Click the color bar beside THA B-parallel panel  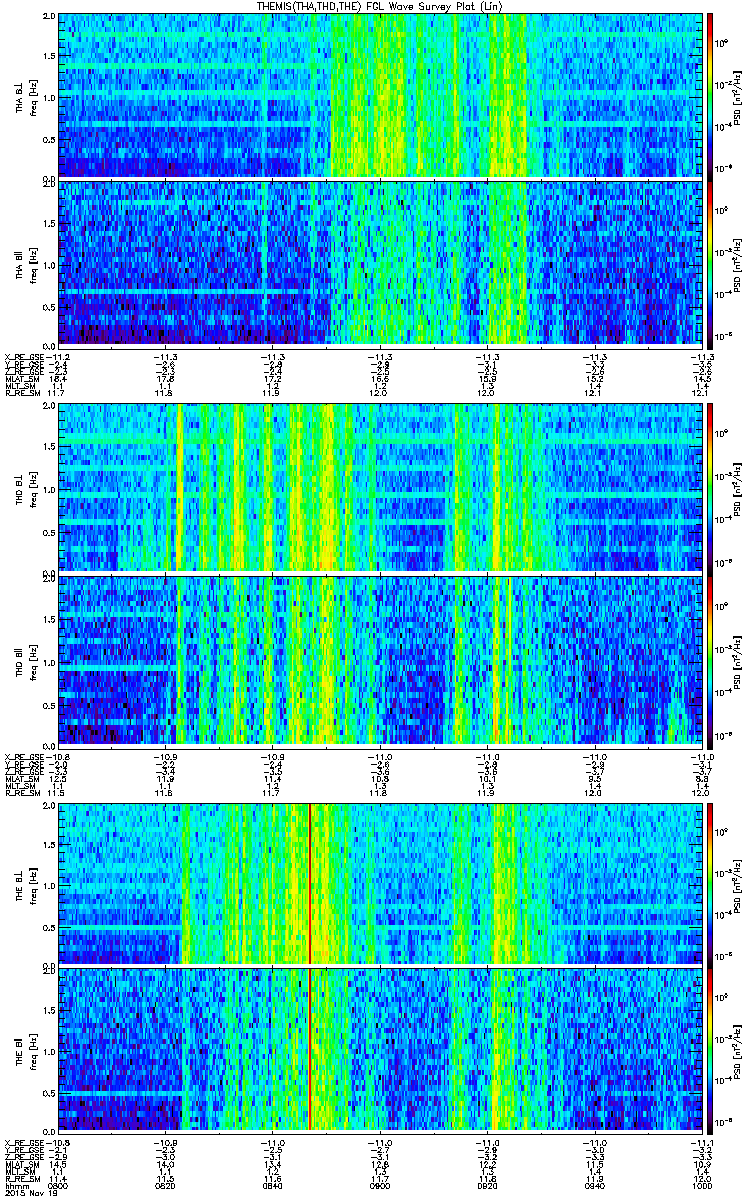tap(710, 263)
